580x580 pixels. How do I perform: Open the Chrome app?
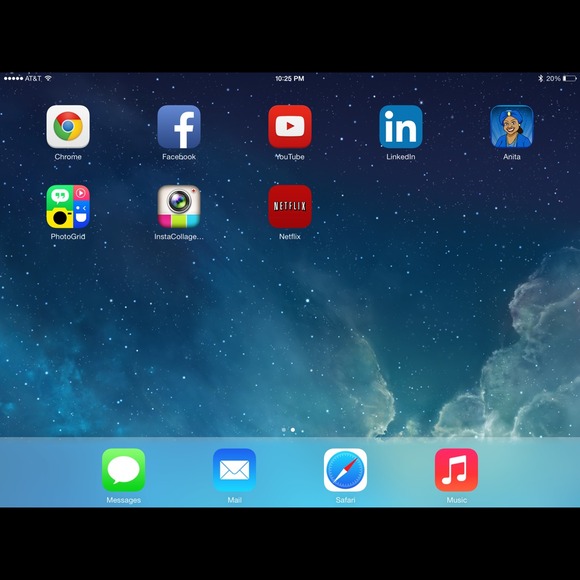[x=68, y=127]
